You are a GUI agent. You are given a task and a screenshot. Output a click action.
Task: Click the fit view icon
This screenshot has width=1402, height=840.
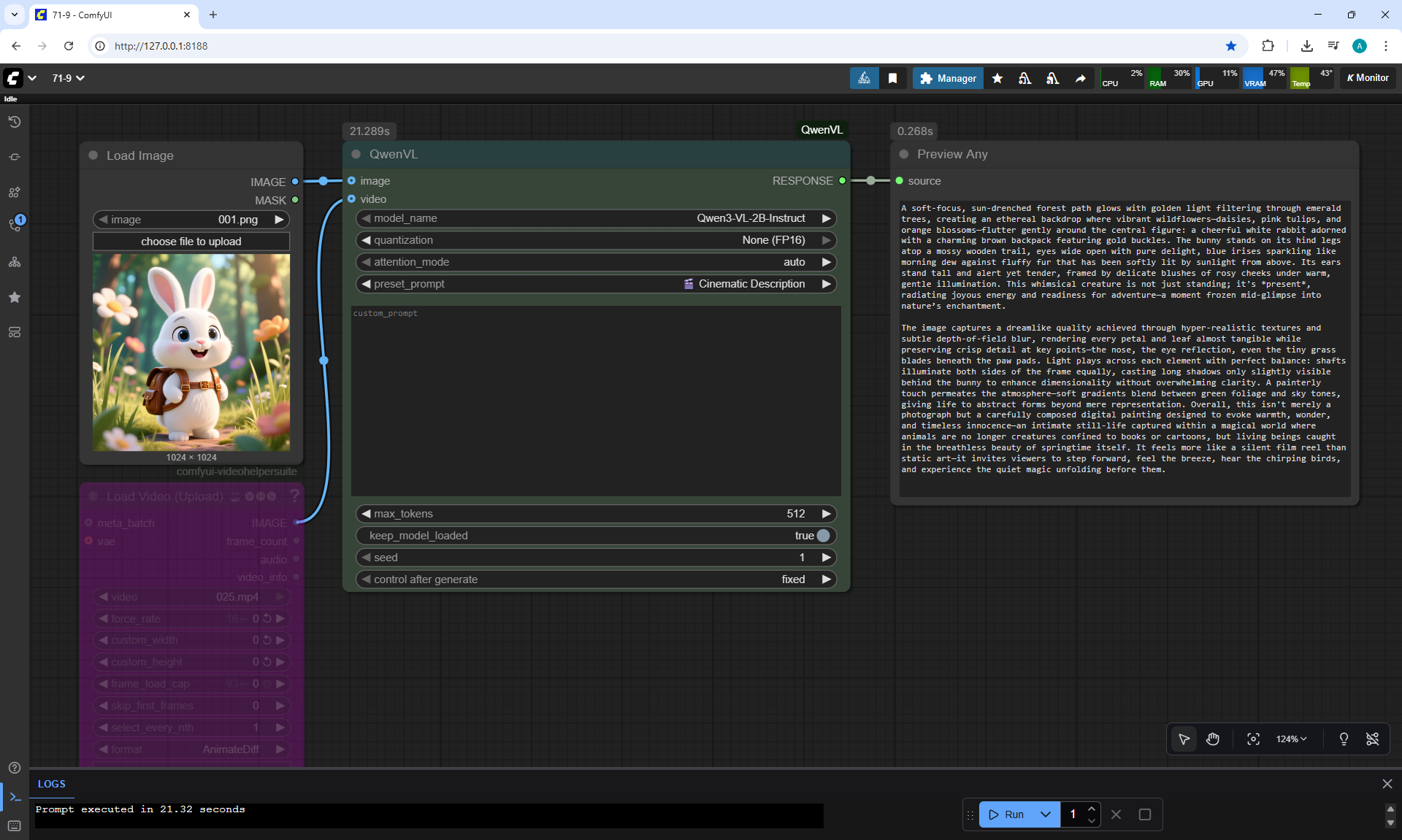tap(1253, 739)
